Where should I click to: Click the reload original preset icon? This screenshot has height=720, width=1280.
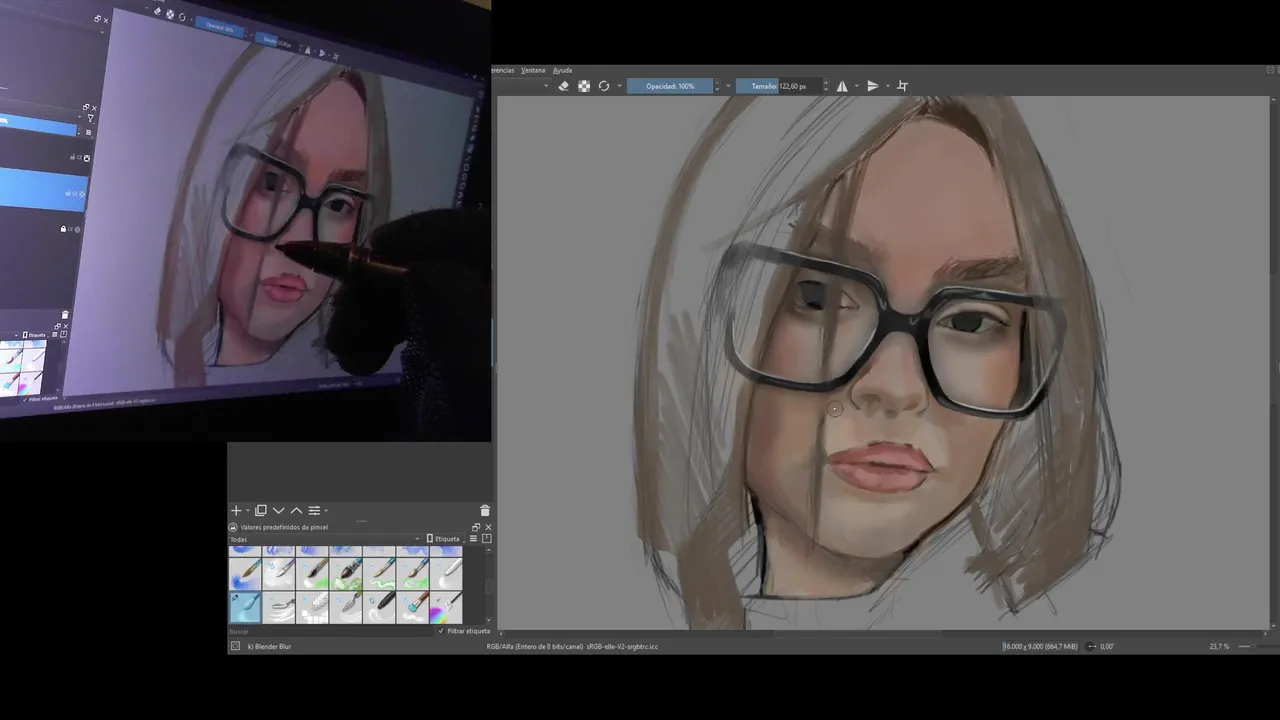point(604,86)
